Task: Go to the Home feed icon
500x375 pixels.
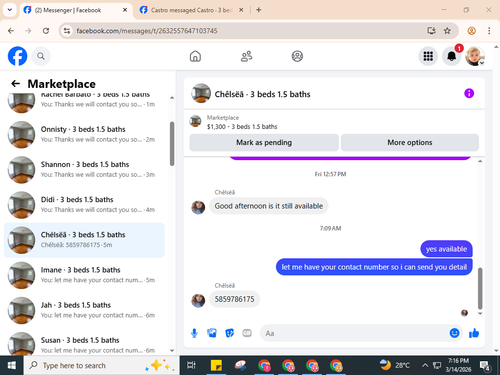Action: click(x=195, y=56)
